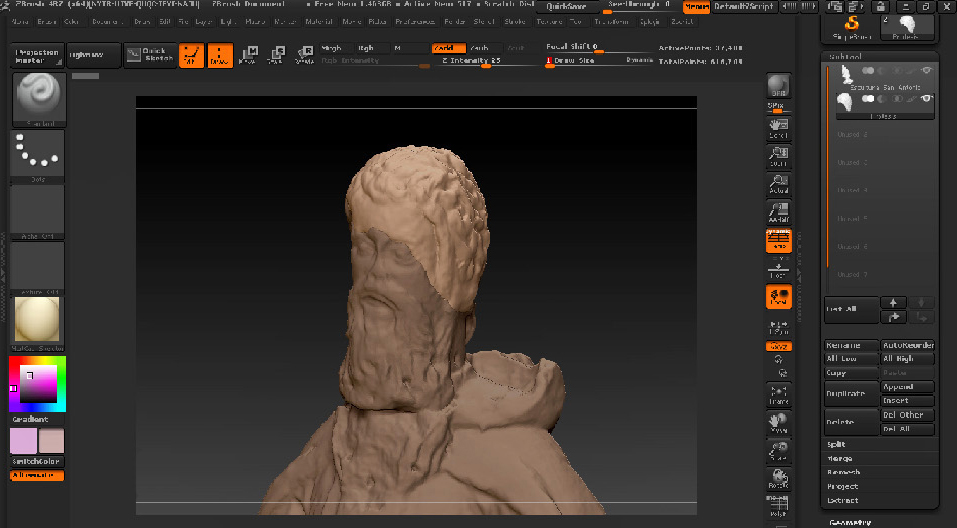Toggle the Floor grid icon
Image resolution: width=957 pixels, height=528 pixels.
pyautogui.click(x=778, y=269)
